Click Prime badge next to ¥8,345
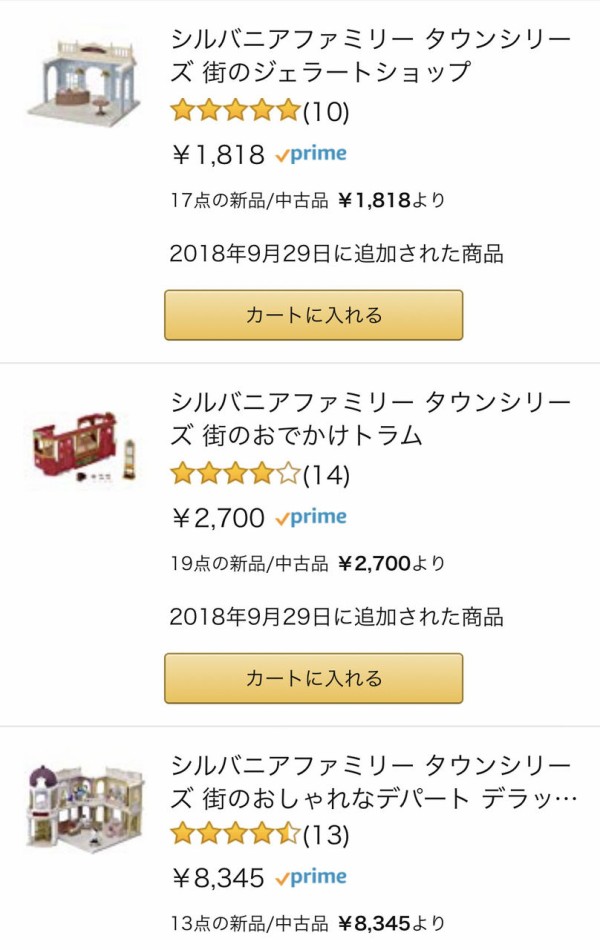 click(x=311, y=877)
